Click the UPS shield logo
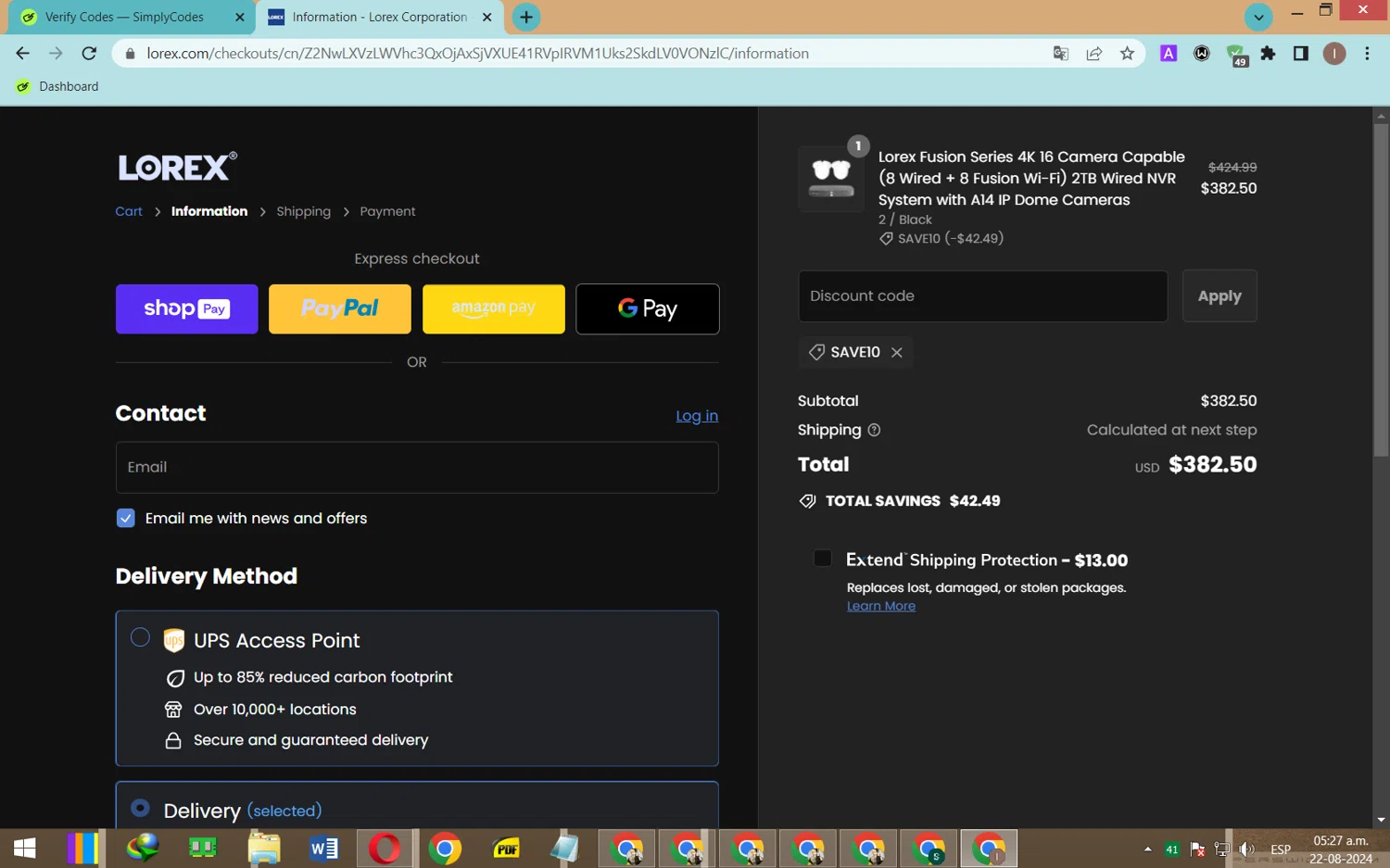 tap(173, 640)
